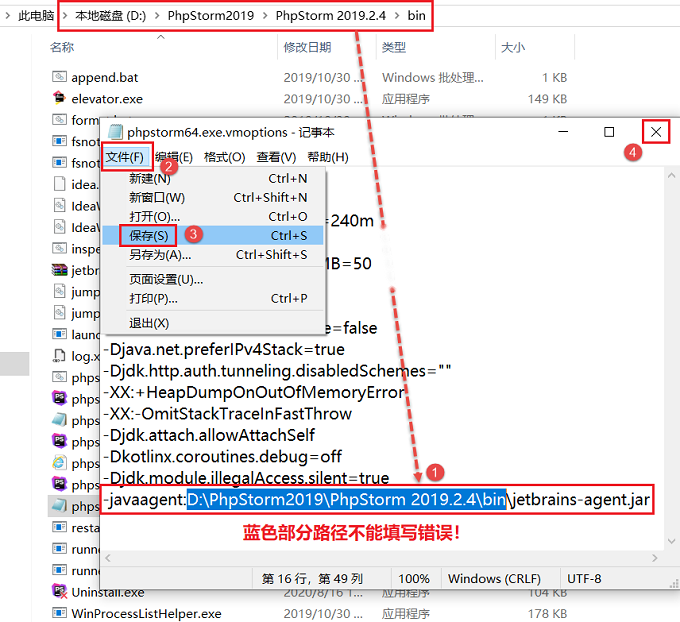Click 本地磁盘 (D:) in the address path

tap(111, 16)
